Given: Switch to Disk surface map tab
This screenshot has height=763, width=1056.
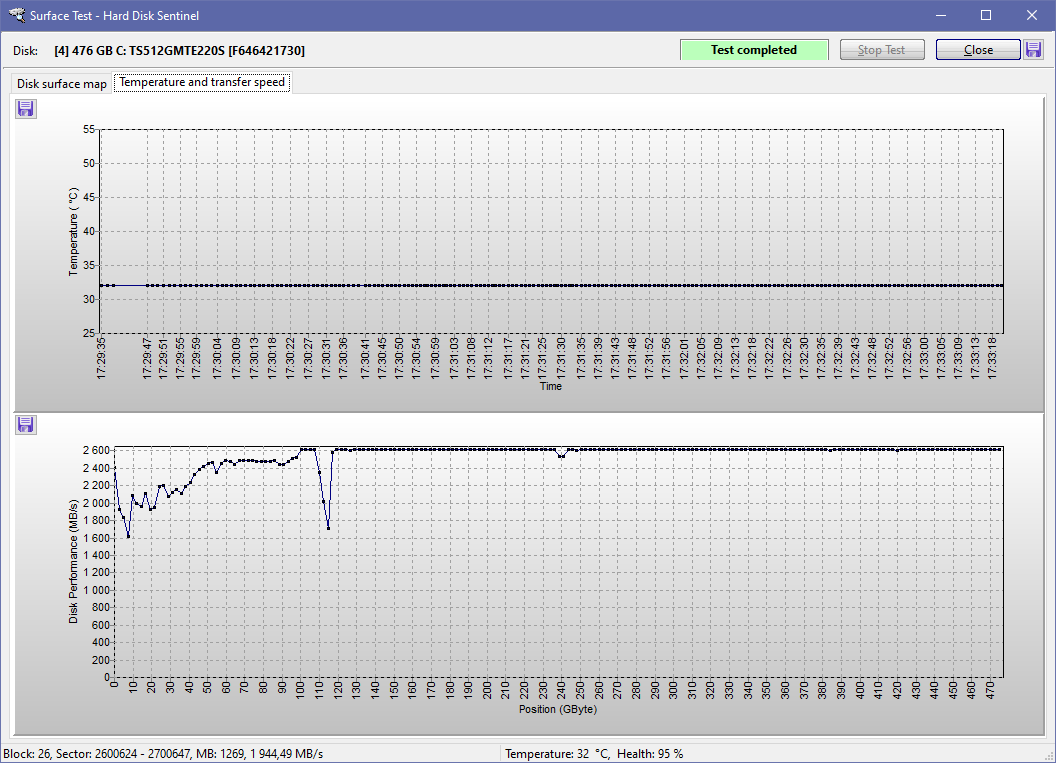Looking at the screenshot, I should [x=61, y=84].
